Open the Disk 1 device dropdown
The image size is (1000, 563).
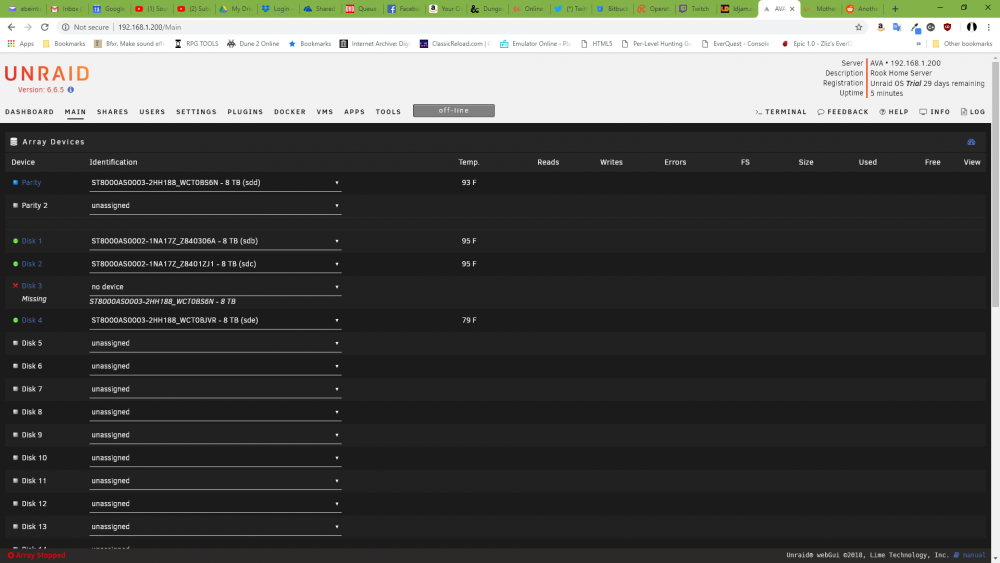pyautogui.click(x=216, y=241)
